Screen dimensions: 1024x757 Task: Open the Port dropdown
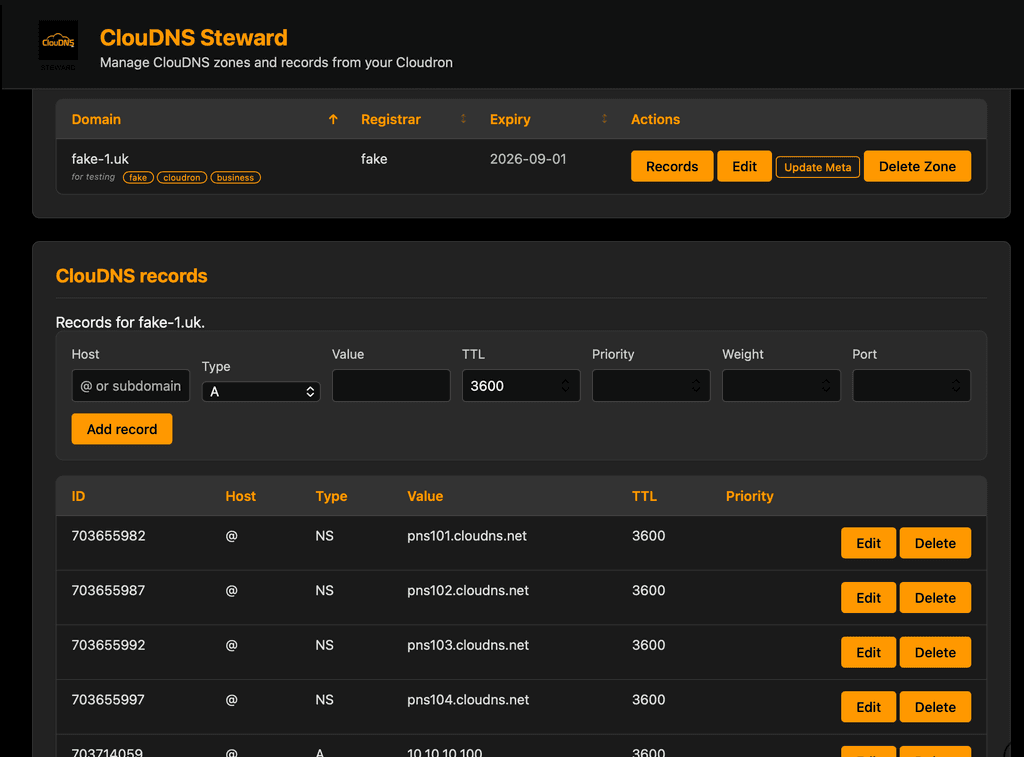pyautogui.click(x=911, y=385)
